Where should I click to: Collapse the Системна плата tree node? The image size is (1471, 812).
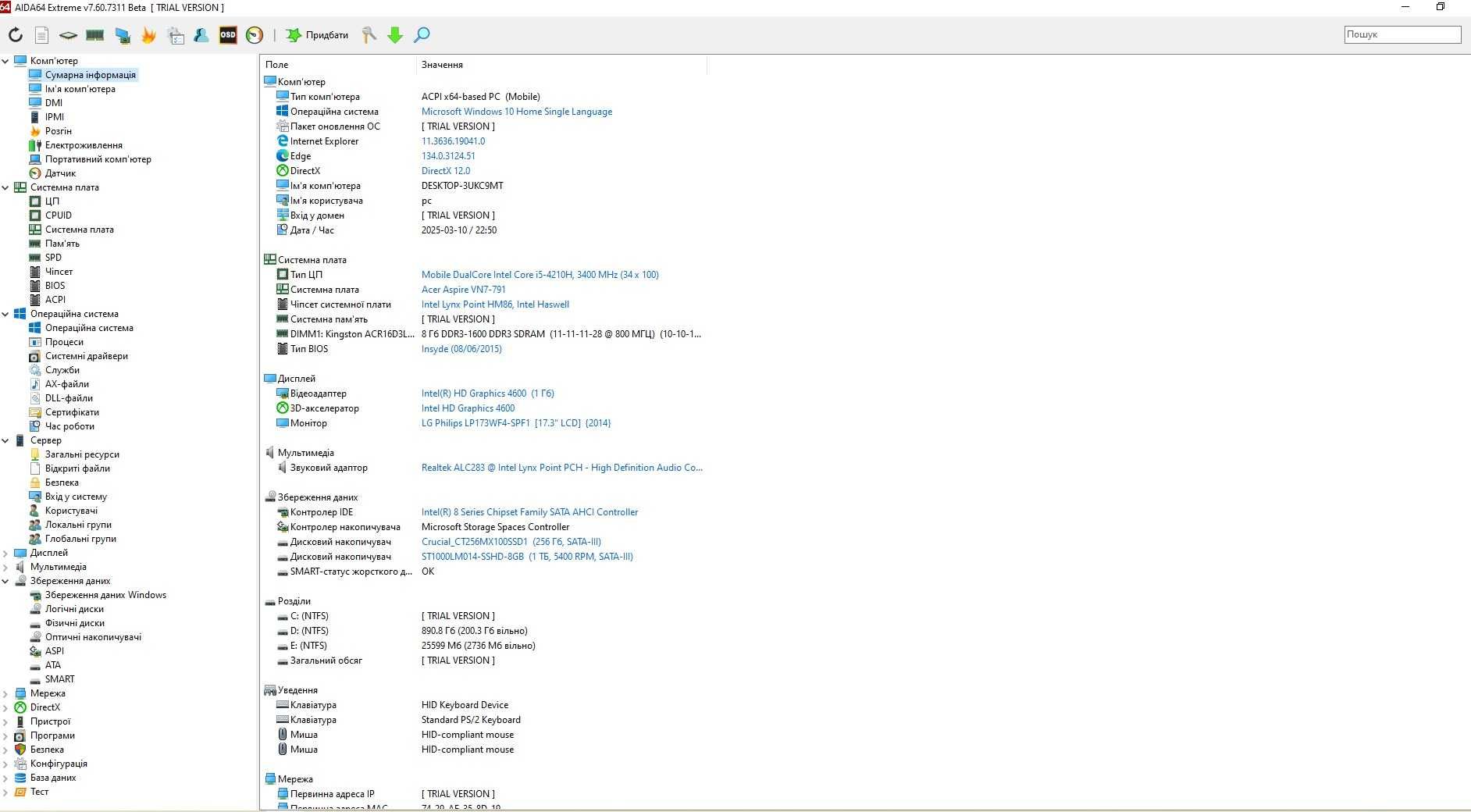point(5,187)
